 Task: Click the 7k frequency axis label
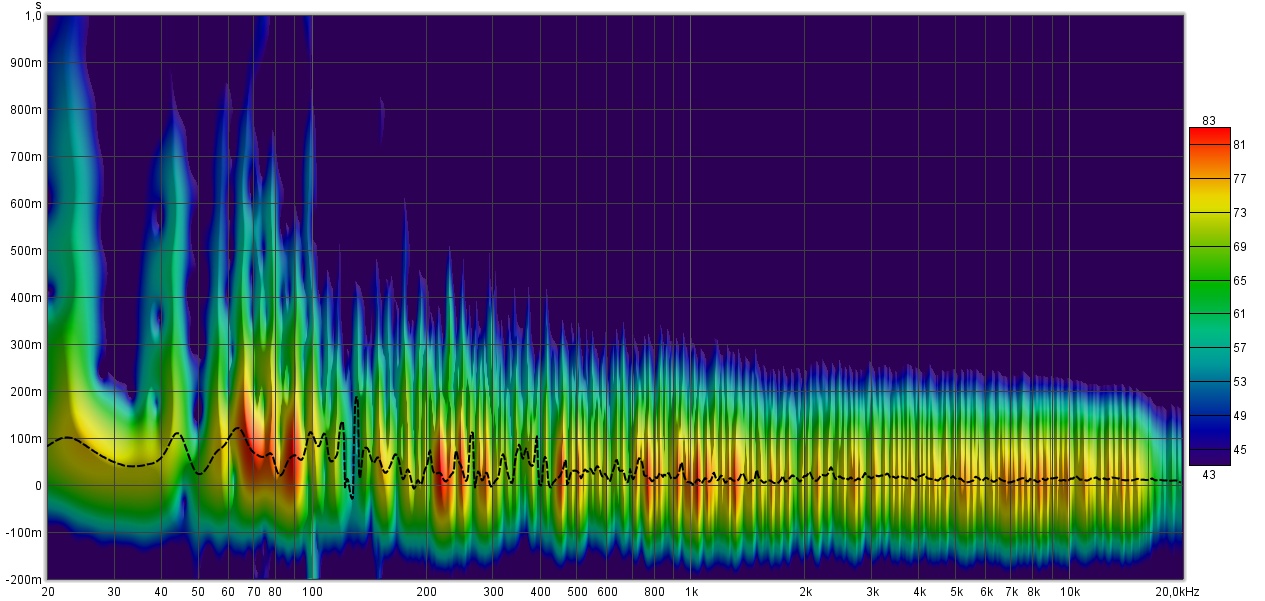pos(1011,592)
